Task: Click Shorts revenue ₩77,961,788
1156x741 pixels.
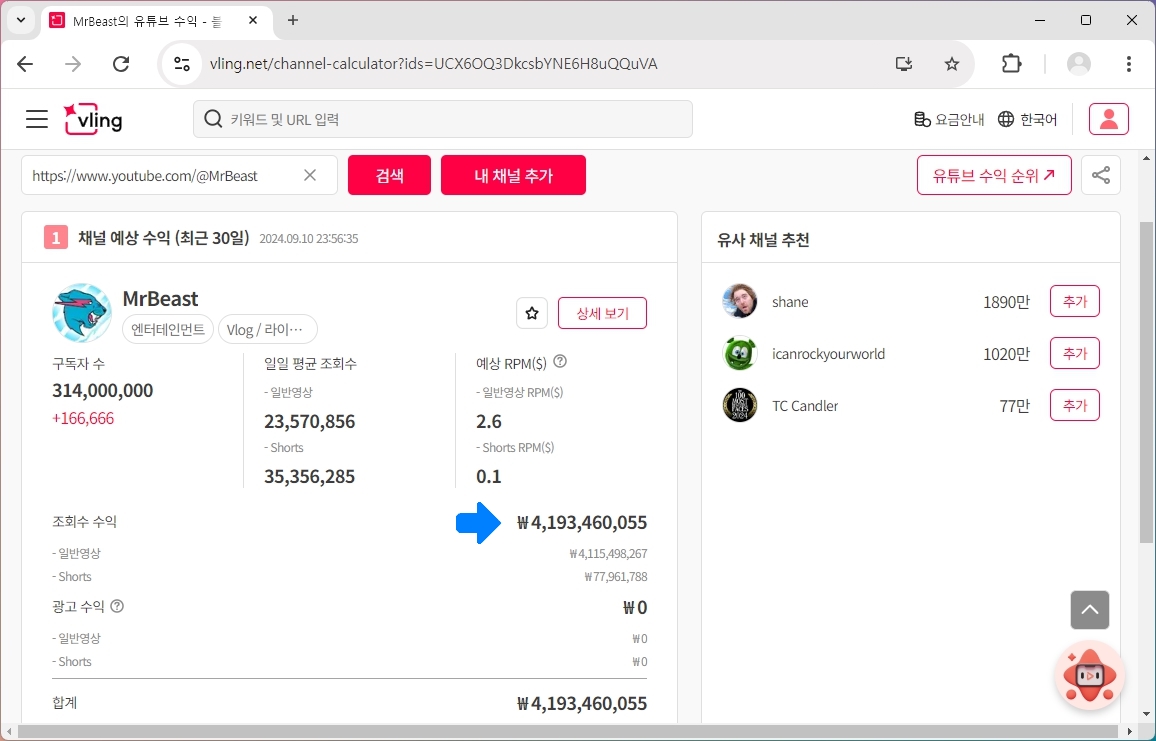Action: click(x=616, y=577)
